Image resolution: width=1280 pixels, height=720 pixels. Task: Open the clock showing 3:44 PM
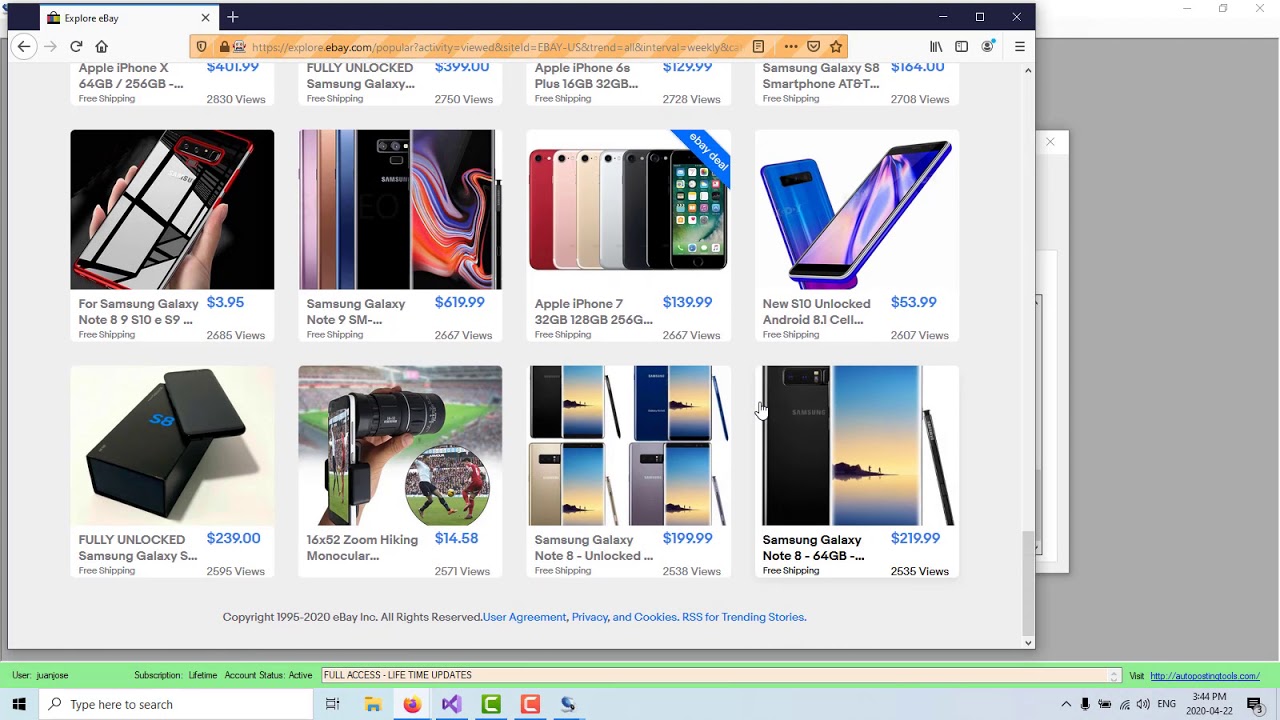(x=1209, y=704)
